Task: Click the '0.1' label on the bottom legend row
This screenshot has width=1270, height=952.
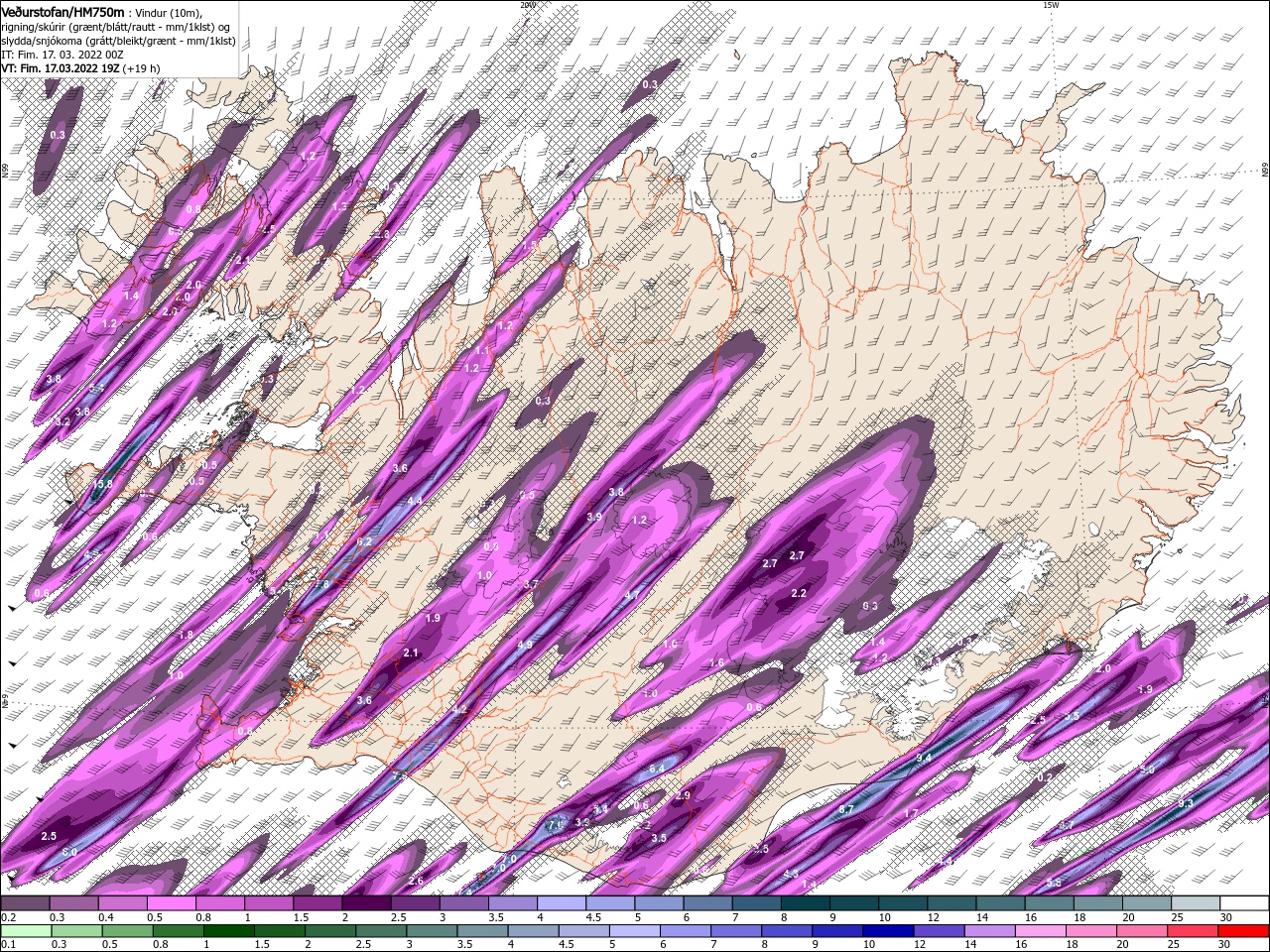Action: 8,944
